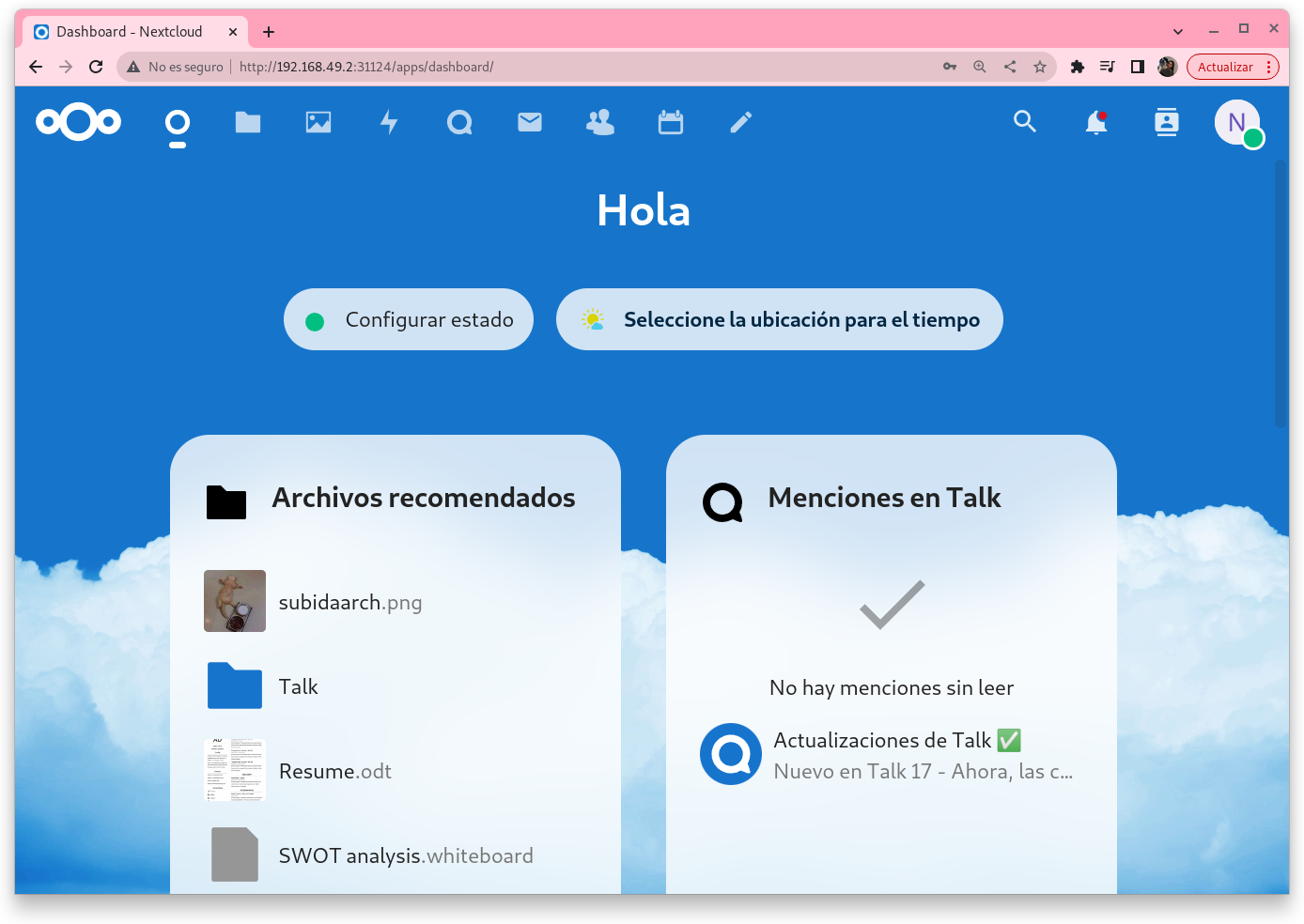Click the search magnifier in Nextcloud header
This screenshot has width=1304, height=924.
(1025, 122)
